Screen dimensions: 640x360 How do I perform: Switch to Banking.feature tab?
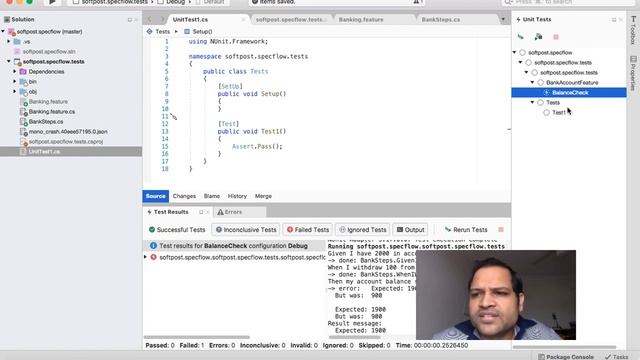(x=361, y=20)
